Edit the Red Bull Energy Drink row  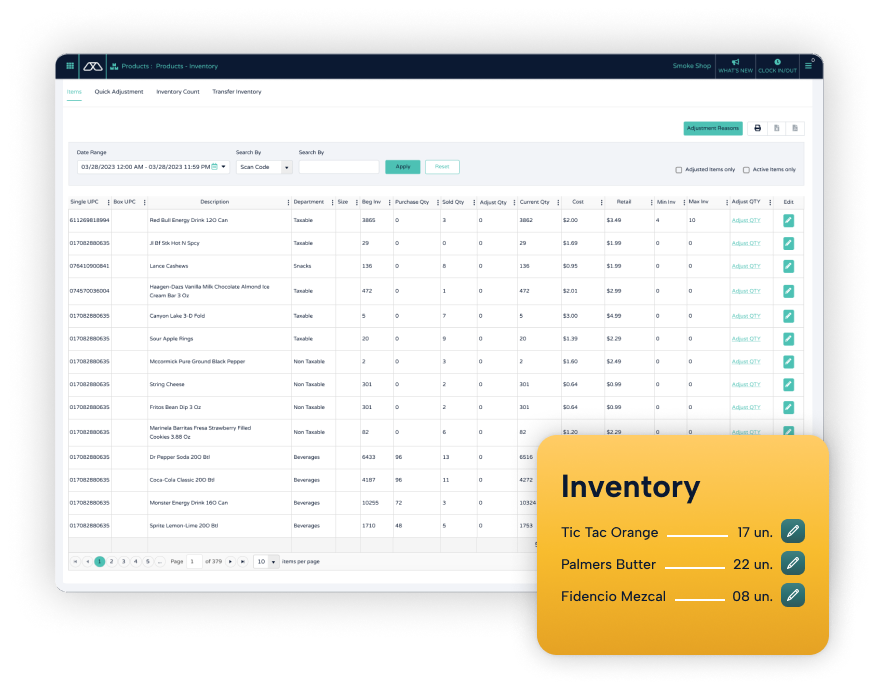click(x=788, y=220)
